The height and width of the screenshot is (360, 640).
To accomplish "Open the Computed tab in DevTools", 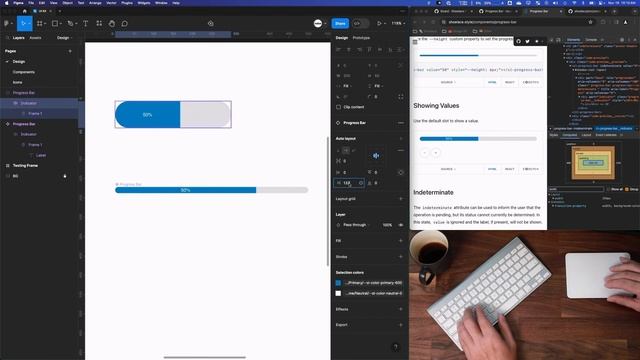I will point(570,135).
